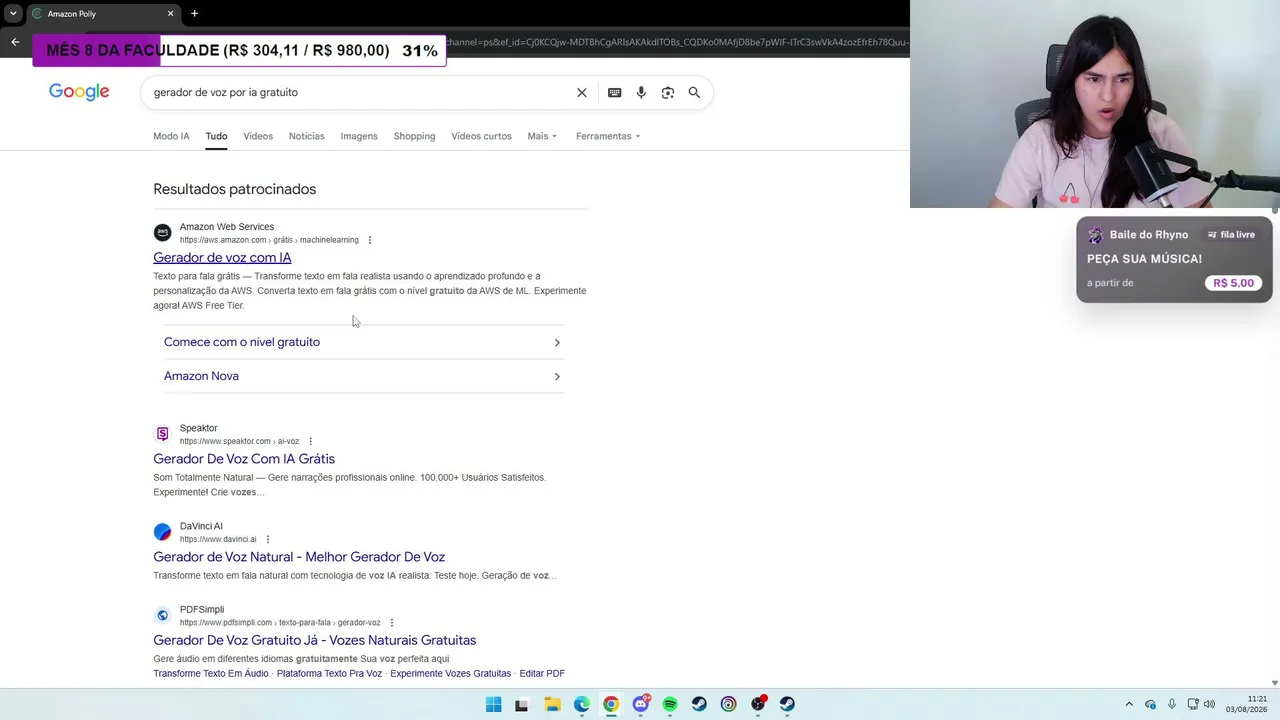
Task: Open Microsoft Edge from the taskbar
Action: [x=582, y=704]
